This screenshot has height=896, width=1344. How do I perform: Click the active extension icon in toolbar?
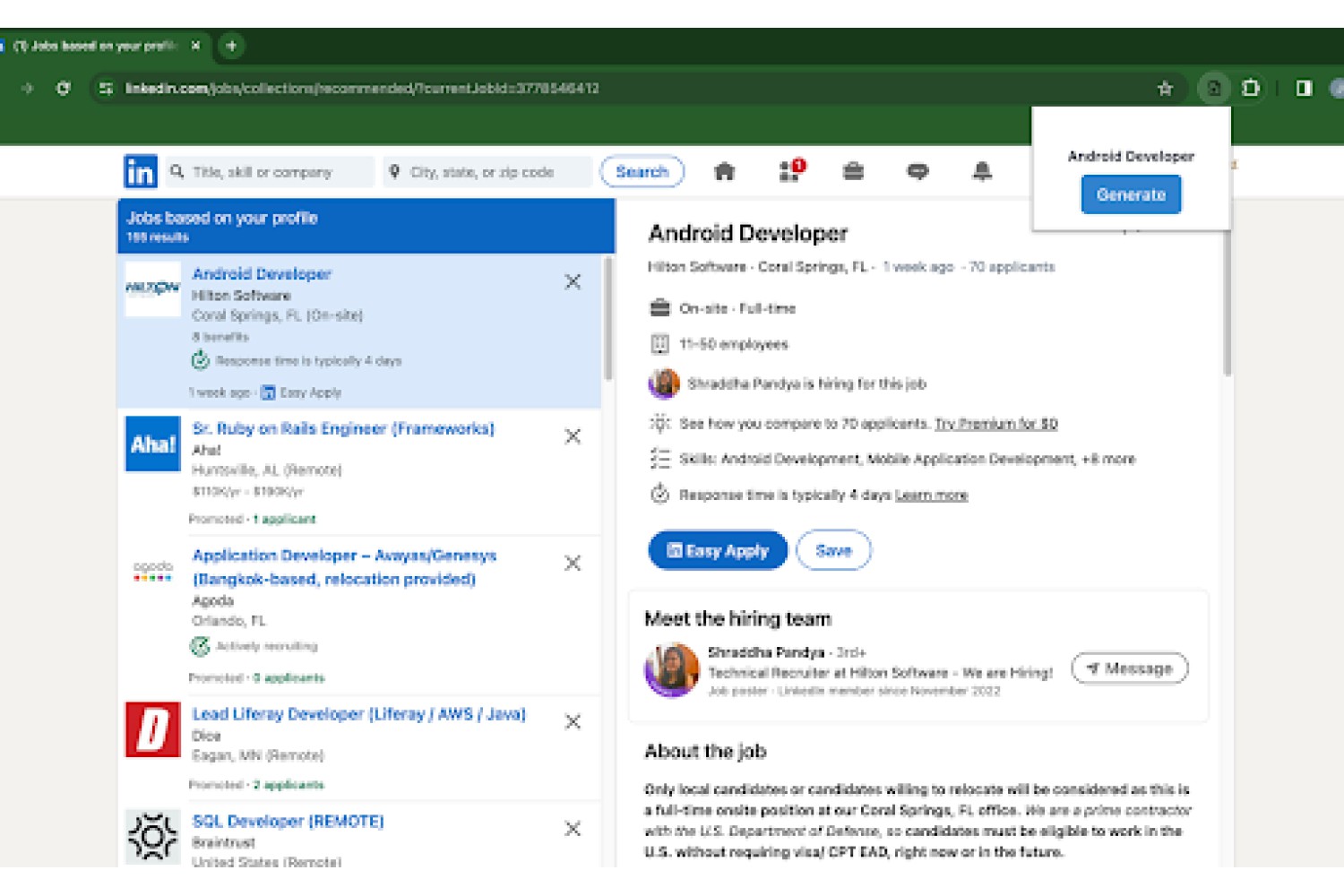tap(1213, 88)
